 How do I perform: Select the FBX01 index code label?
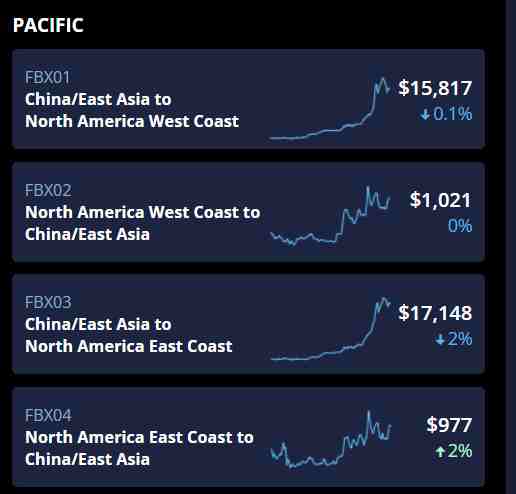[x=47, y=77]
